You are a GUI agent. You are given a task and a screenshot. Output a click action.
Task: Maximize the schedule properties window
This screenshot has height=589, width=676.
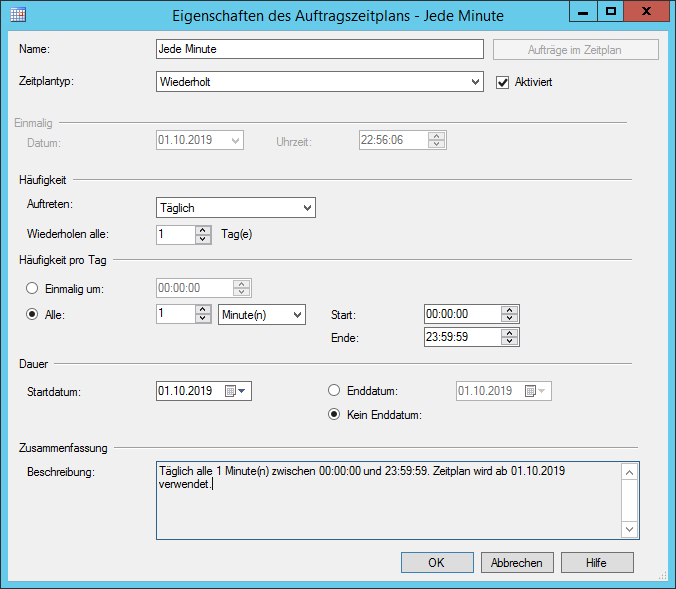pyautogui.click(x=610, y=11)
